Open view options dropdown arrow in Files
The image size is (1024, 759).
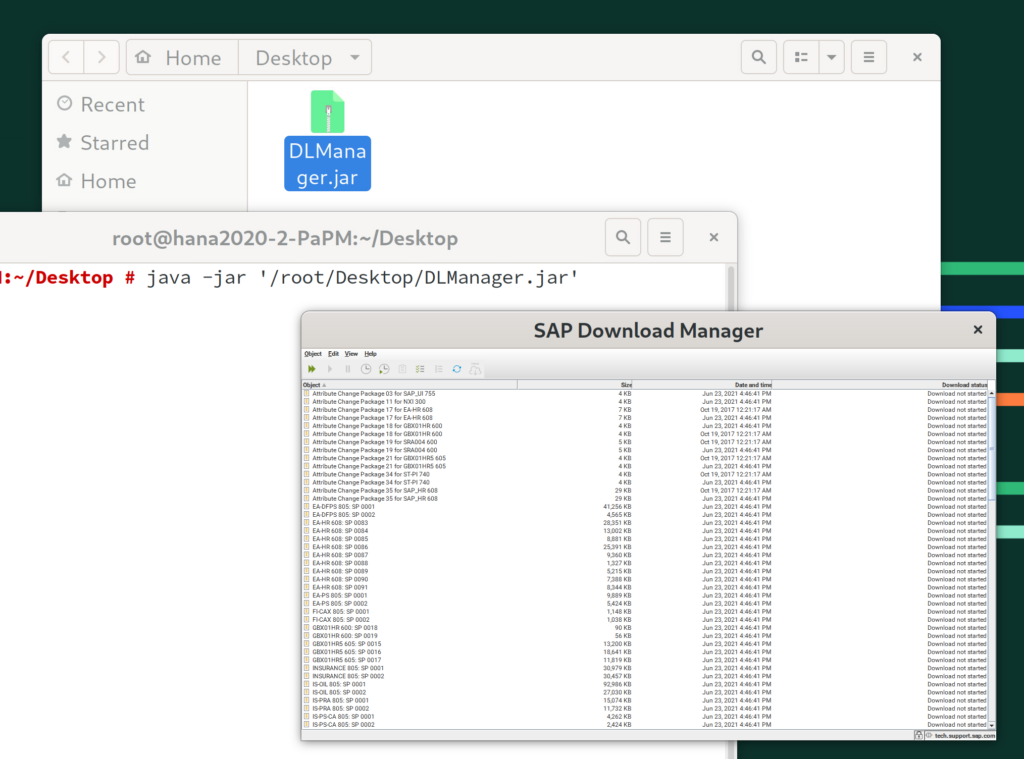pyautogui.click(x=831, y=58)
